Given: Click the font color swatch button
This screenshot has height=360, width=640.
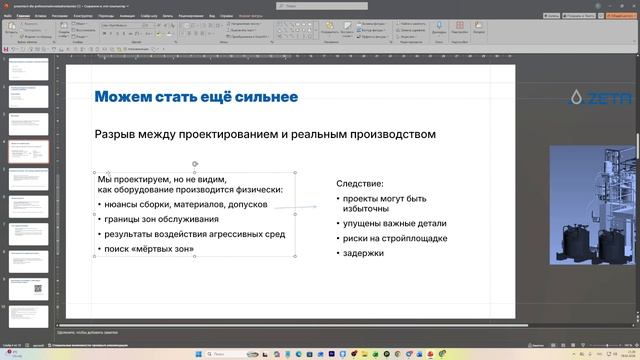Looking at the screenshot, I should tap(170, 34).
